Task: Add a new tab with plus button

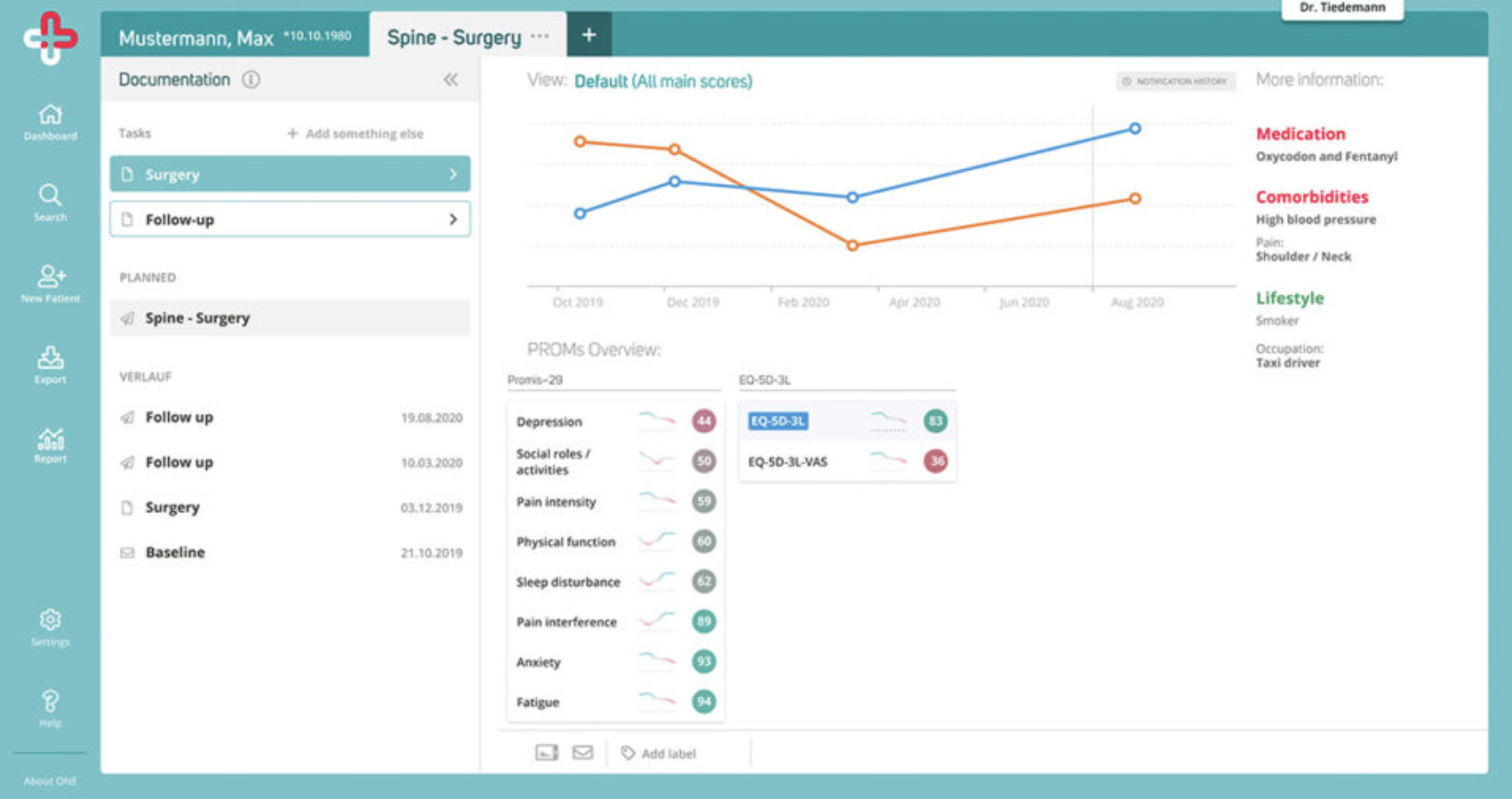Action: coord(589,35)
